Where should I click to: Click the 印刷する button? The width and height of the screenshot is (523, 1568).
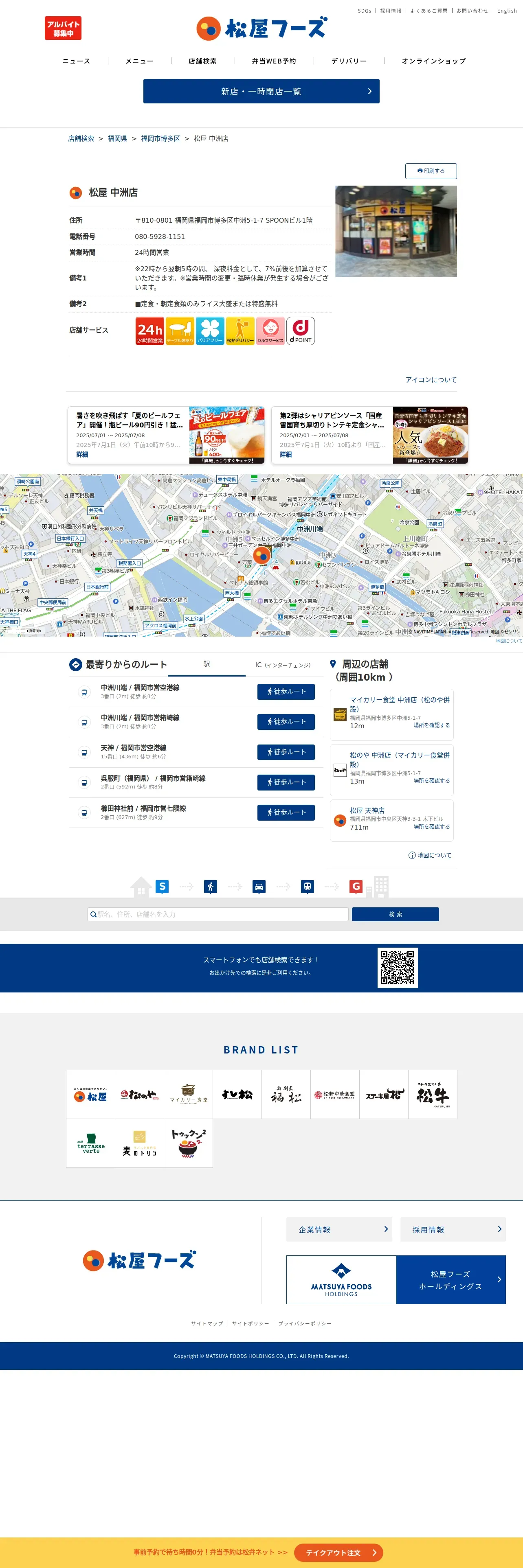[431, 171]
